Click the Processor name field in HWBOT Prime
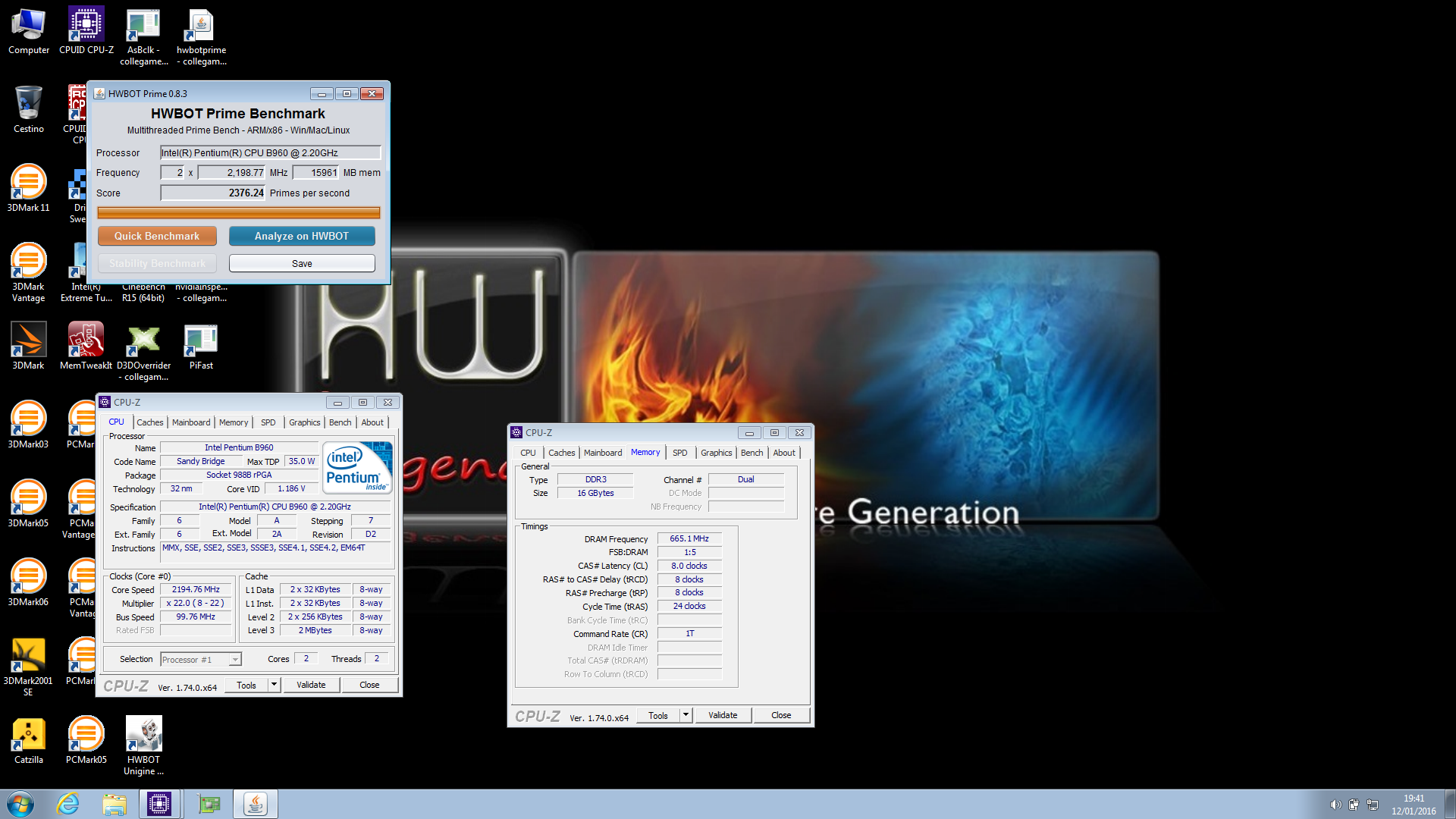Viewport: 1456px width, 819px height. click(271, 152)
